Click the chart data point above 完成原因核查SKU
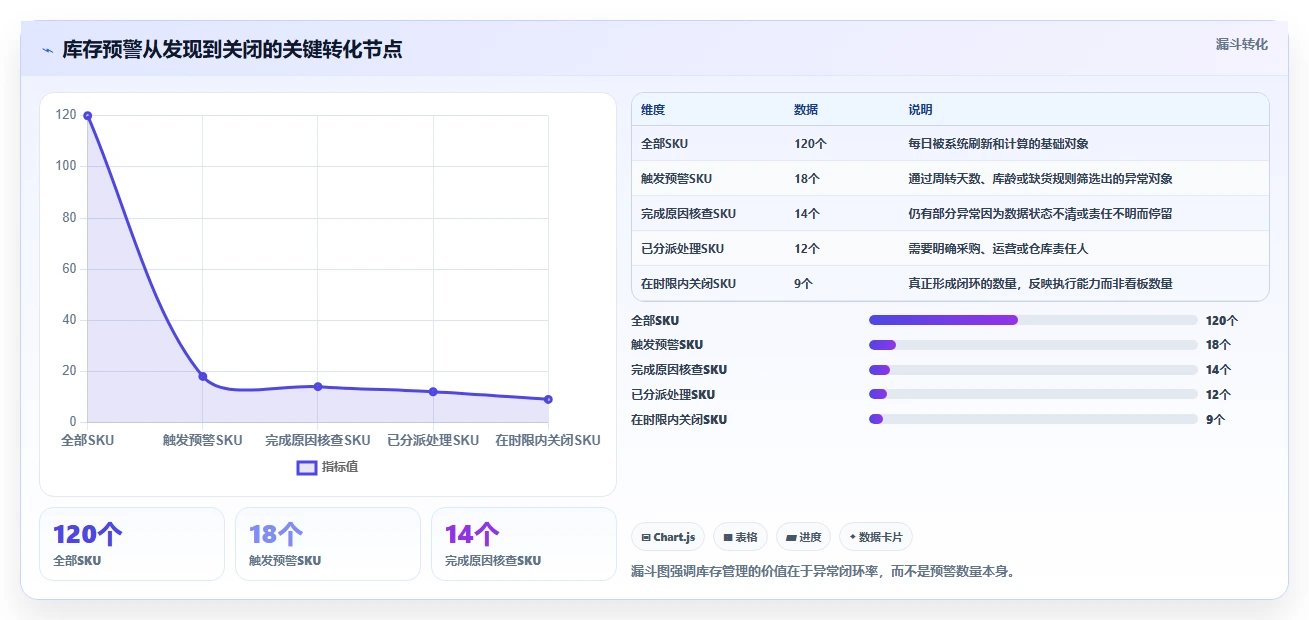This screenshot has height=620, width=1309. pos(318,386)
